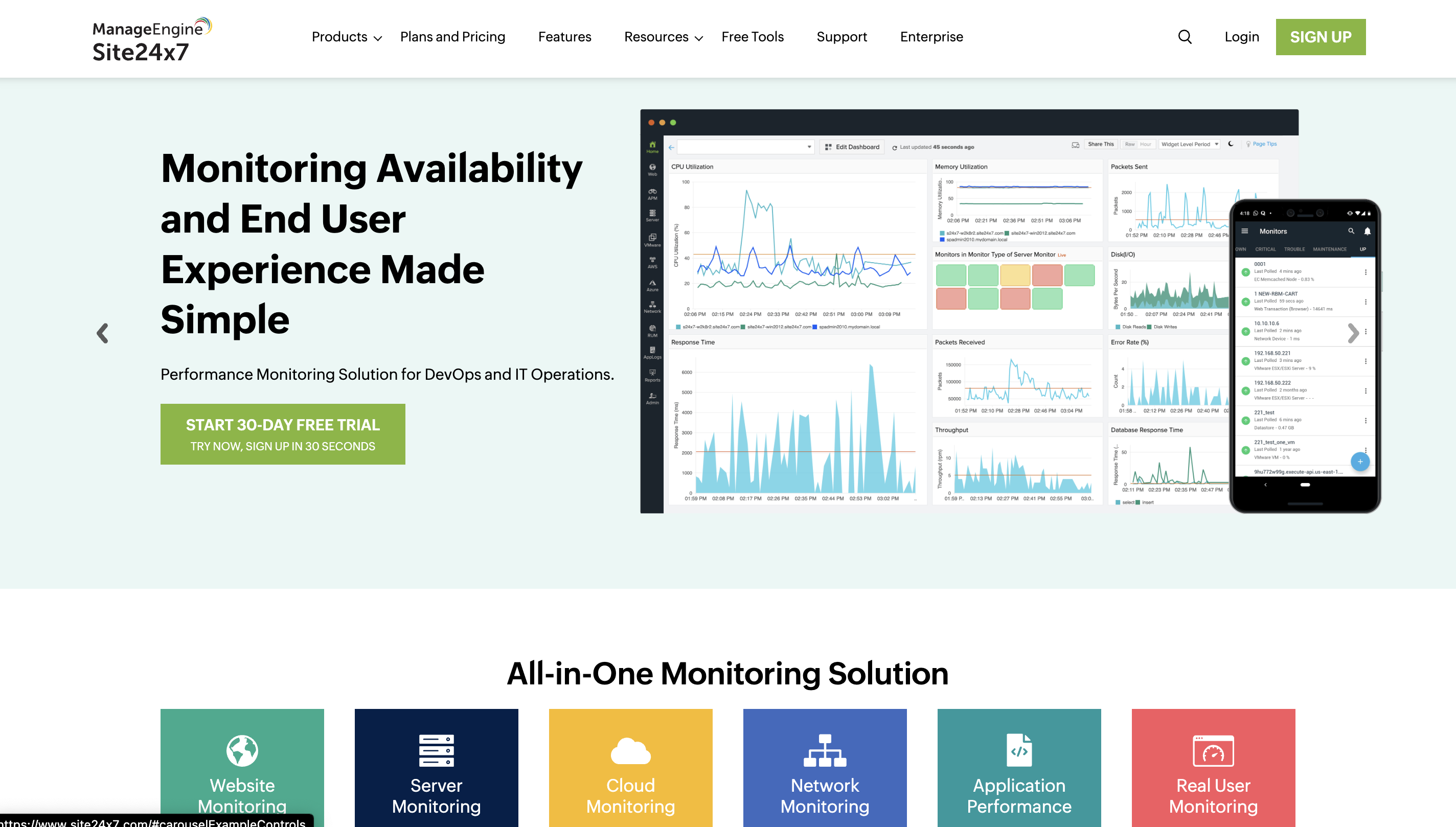
Task: Open the Free Tools page
Action: coord(753,37)
